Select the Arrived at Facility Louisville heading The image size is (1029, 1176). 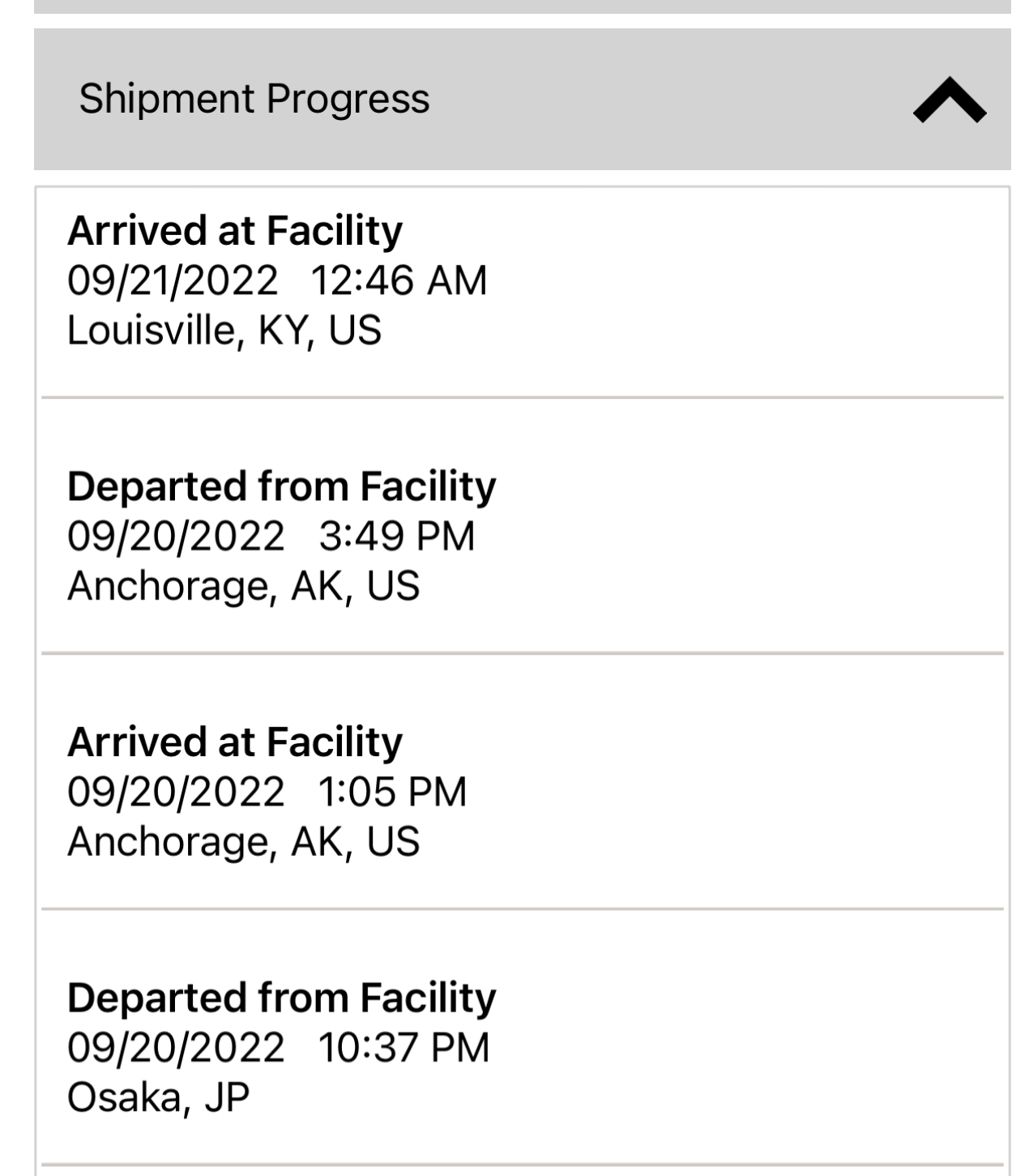234,231
